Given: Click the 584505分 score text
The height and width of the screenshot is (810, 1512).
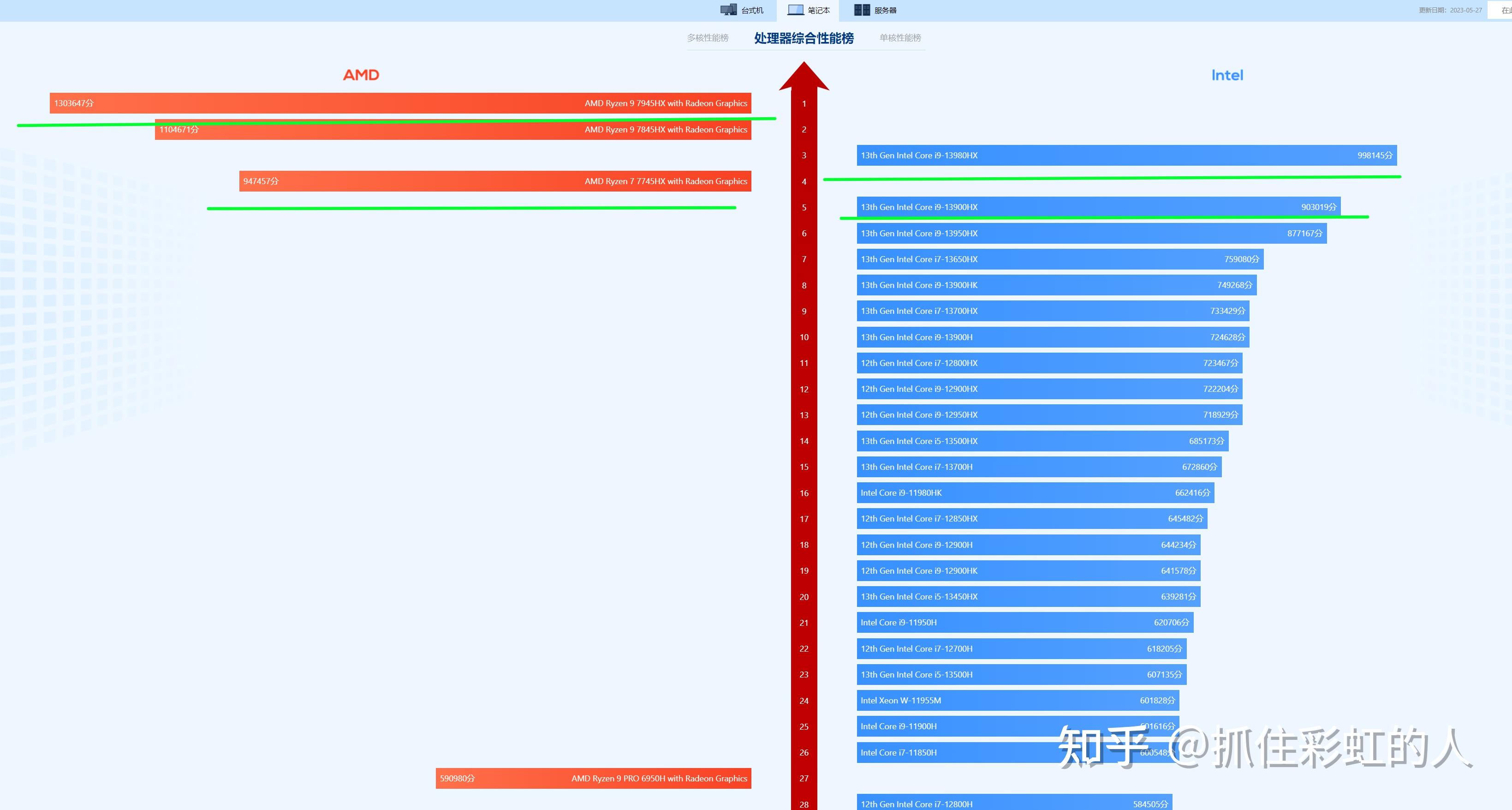Looking at the screenshot, I should tap(1150, 804).
